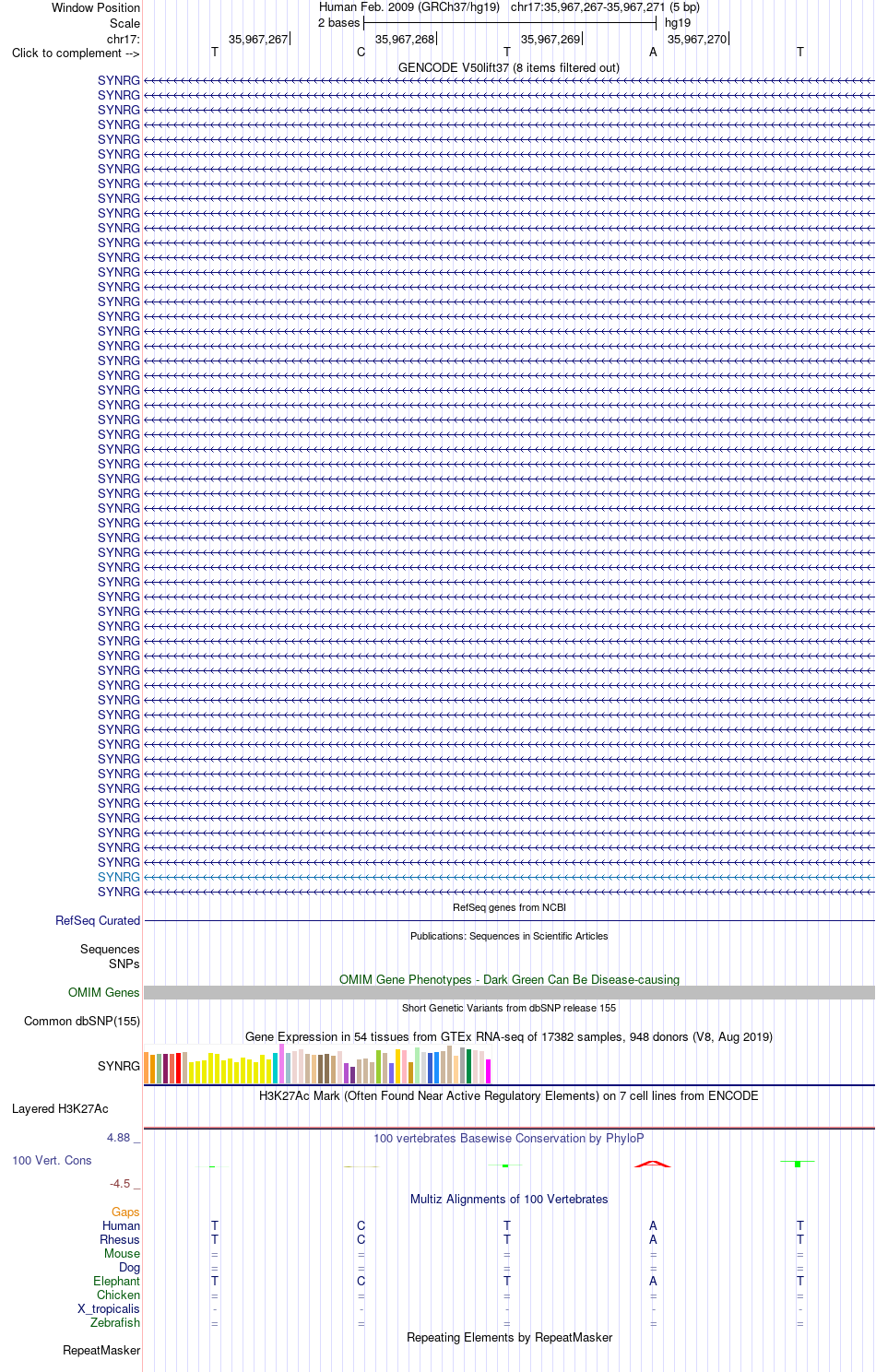The width and height of the screenshot is (876, 1372).
Task: Open 'OMIM Gene Phenotypes' track title
Action: [509, 979]
